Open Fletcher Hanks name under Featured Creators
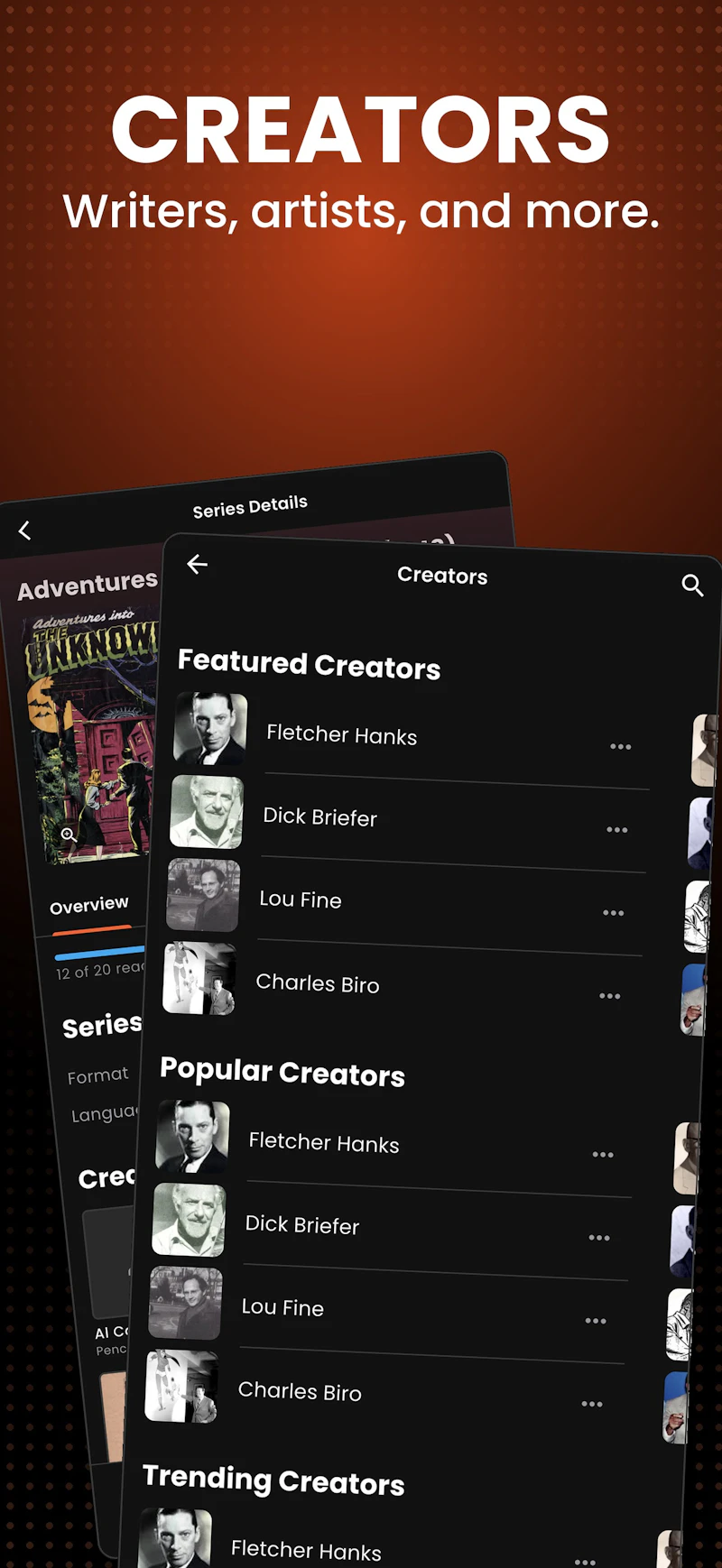Image resolution: width=722 pixels, height=1568 pixels. point(342,734)
